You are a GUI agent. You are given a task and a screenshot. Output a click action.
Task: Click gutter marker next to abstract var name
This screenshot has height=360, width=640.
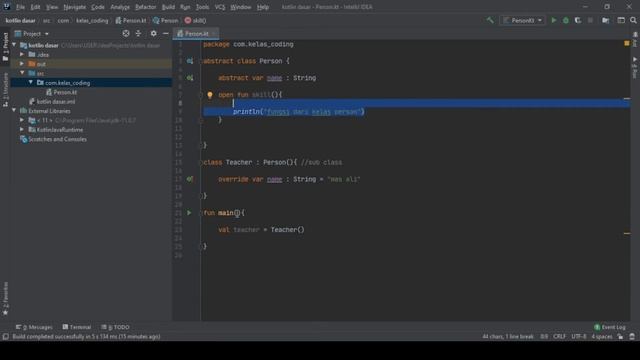[x=190, y=78]
